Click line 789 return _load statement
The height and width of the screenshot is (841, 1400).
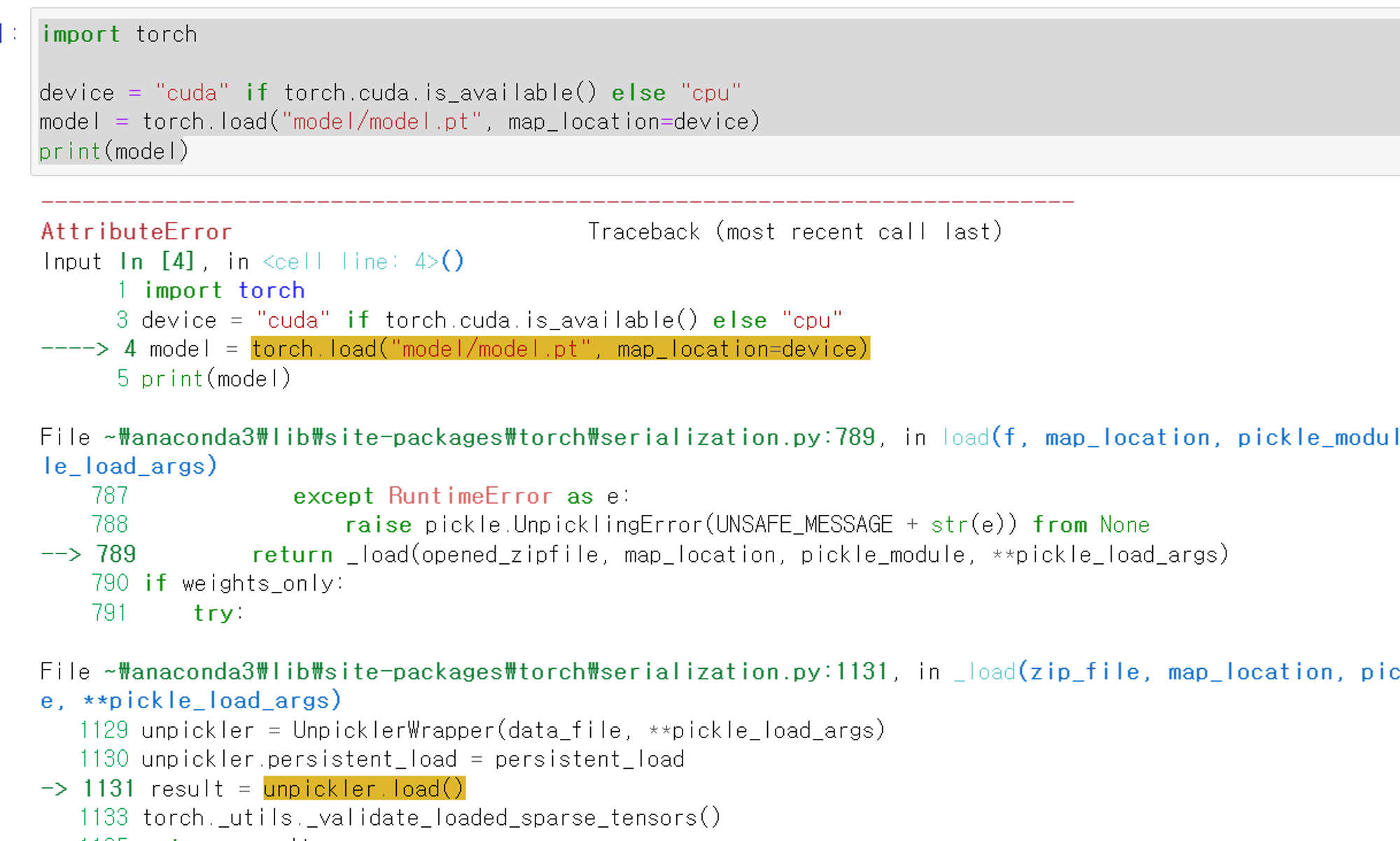coord(739,555)
